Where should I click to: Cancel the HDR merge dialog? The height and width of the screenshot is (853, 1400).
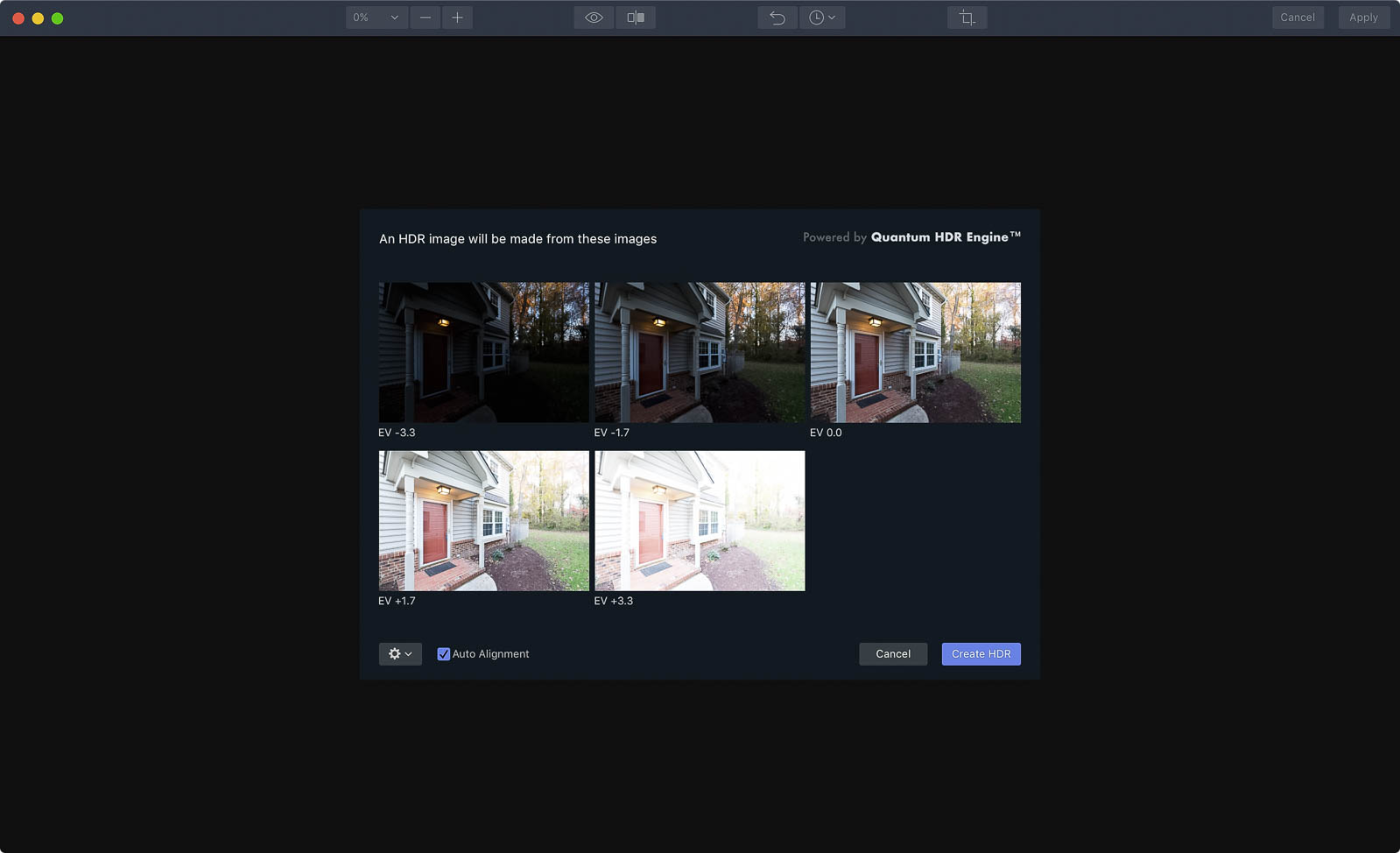point(892,654)
